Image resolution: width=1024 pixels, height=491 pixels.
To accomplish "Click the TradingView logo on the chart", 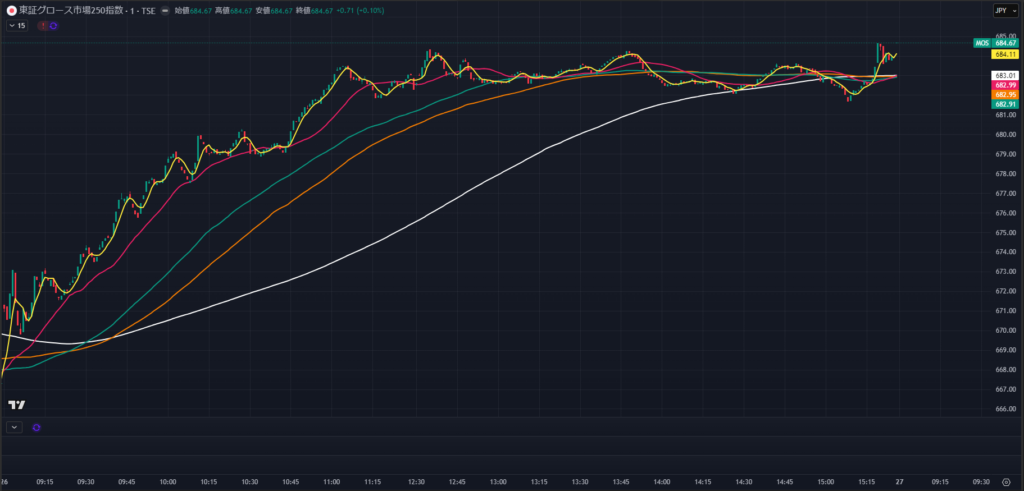I will 16,405.
